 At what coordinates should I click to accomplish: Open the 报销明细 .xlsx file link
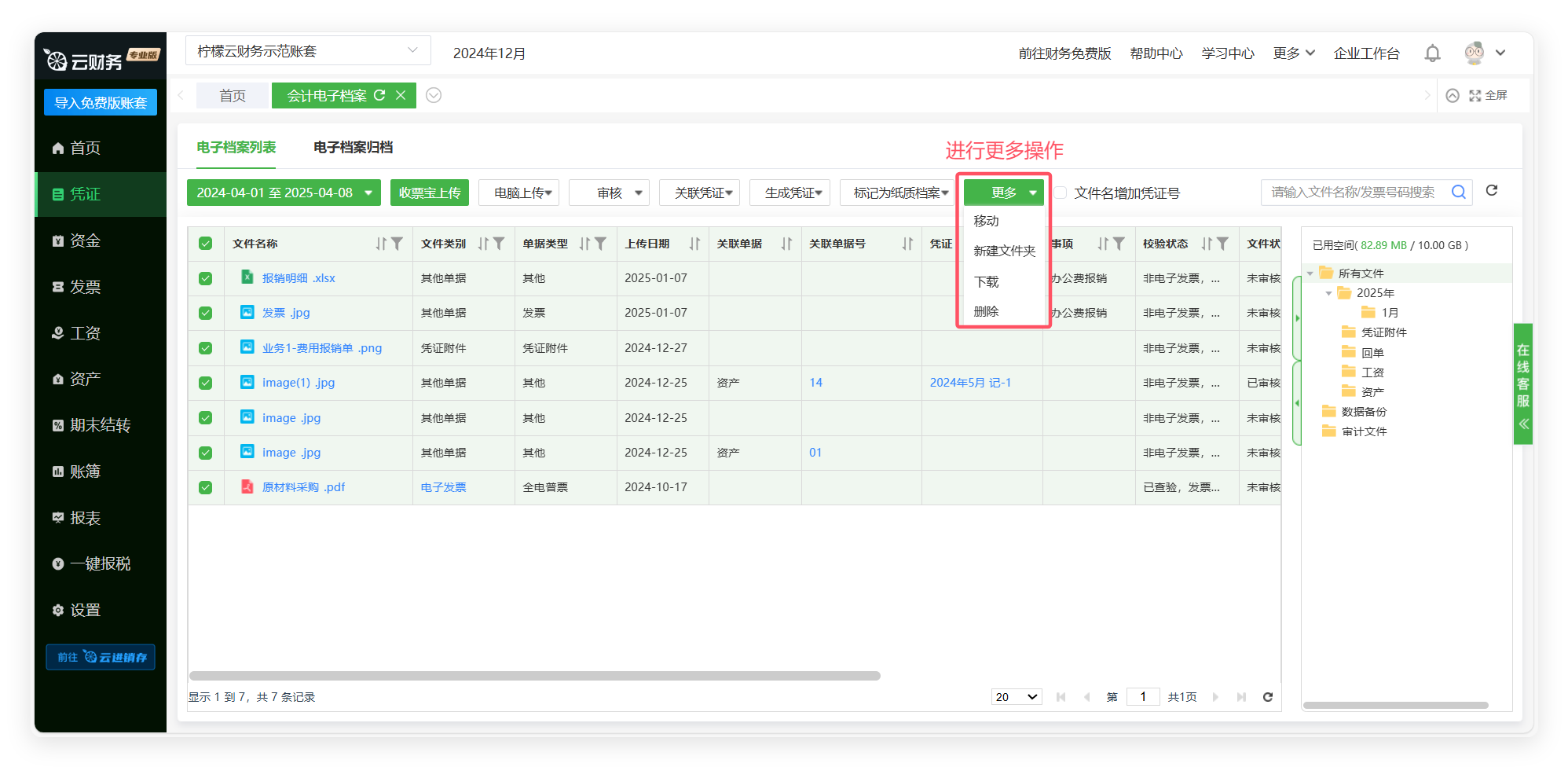coord(299,278)
